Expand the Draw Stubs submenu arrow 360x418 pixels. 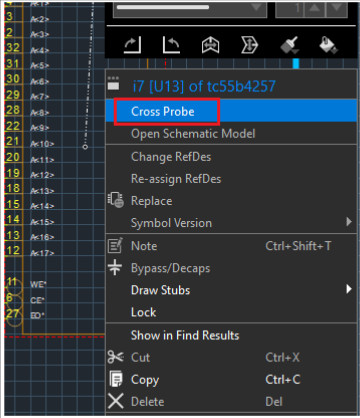pos(349,289)
